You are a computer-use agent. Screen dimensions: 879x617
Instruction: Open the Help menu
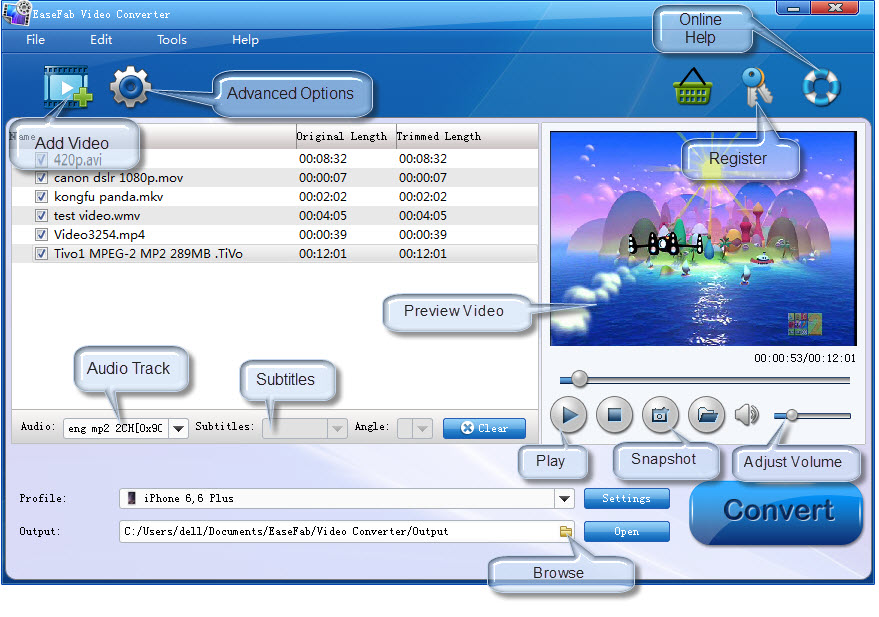pyautogui.click(x=245, y=40)
